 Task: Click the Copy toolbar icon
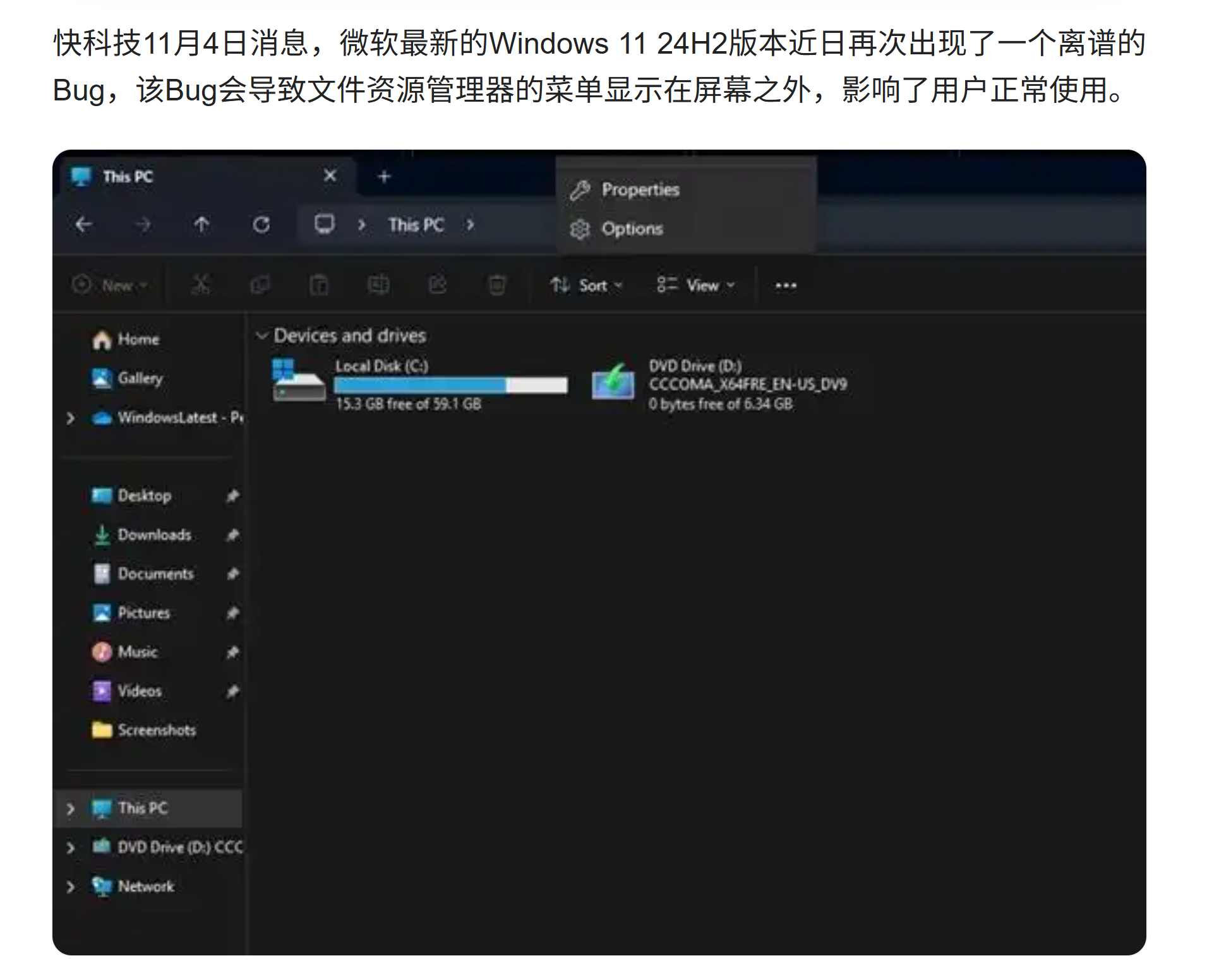pyautogui.click(x=260, y=285)
